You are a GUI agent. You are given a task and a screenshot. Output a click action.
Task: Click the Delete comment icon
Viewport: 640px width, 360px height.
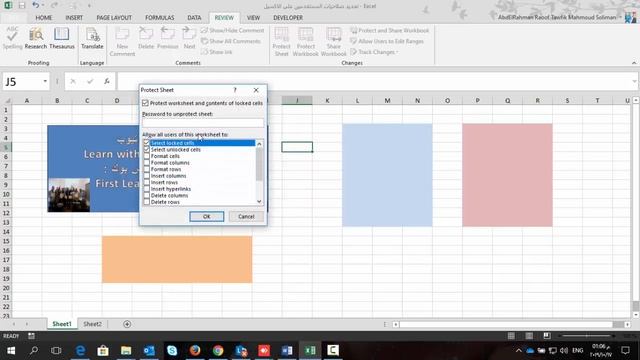tap(146, 38)
